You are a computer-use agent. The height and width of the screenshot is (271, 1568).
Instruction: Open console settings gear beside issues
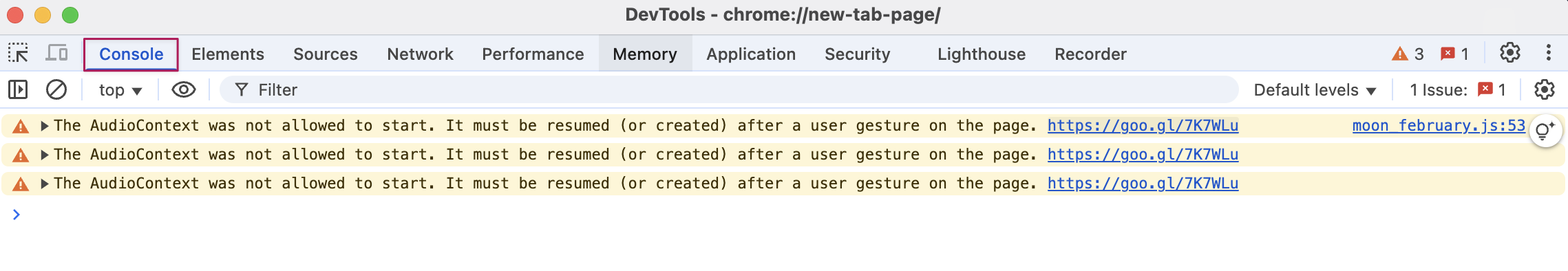[x=1545, y=89]
